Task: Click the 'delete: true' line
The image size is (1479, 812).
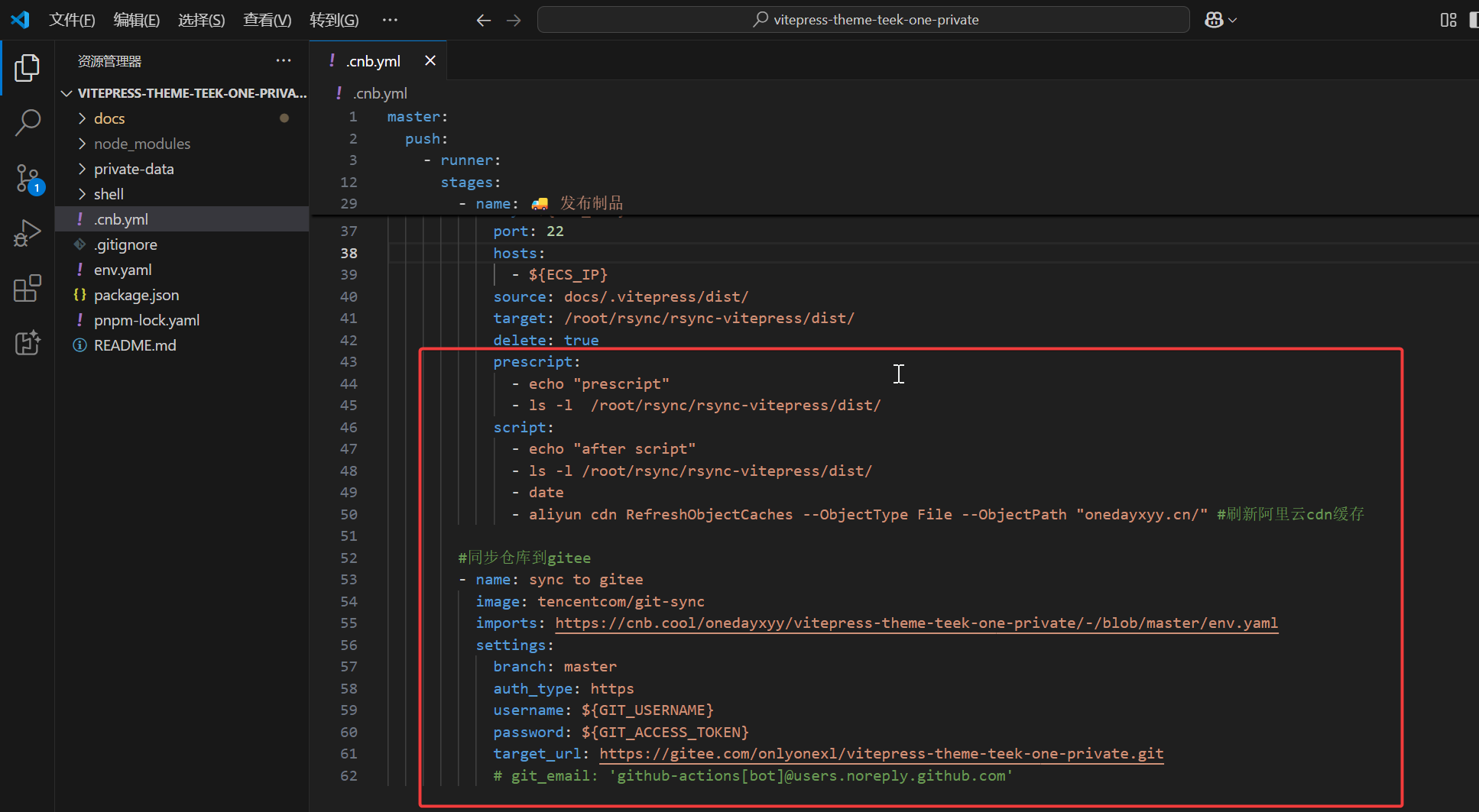Action: (546, 341)
